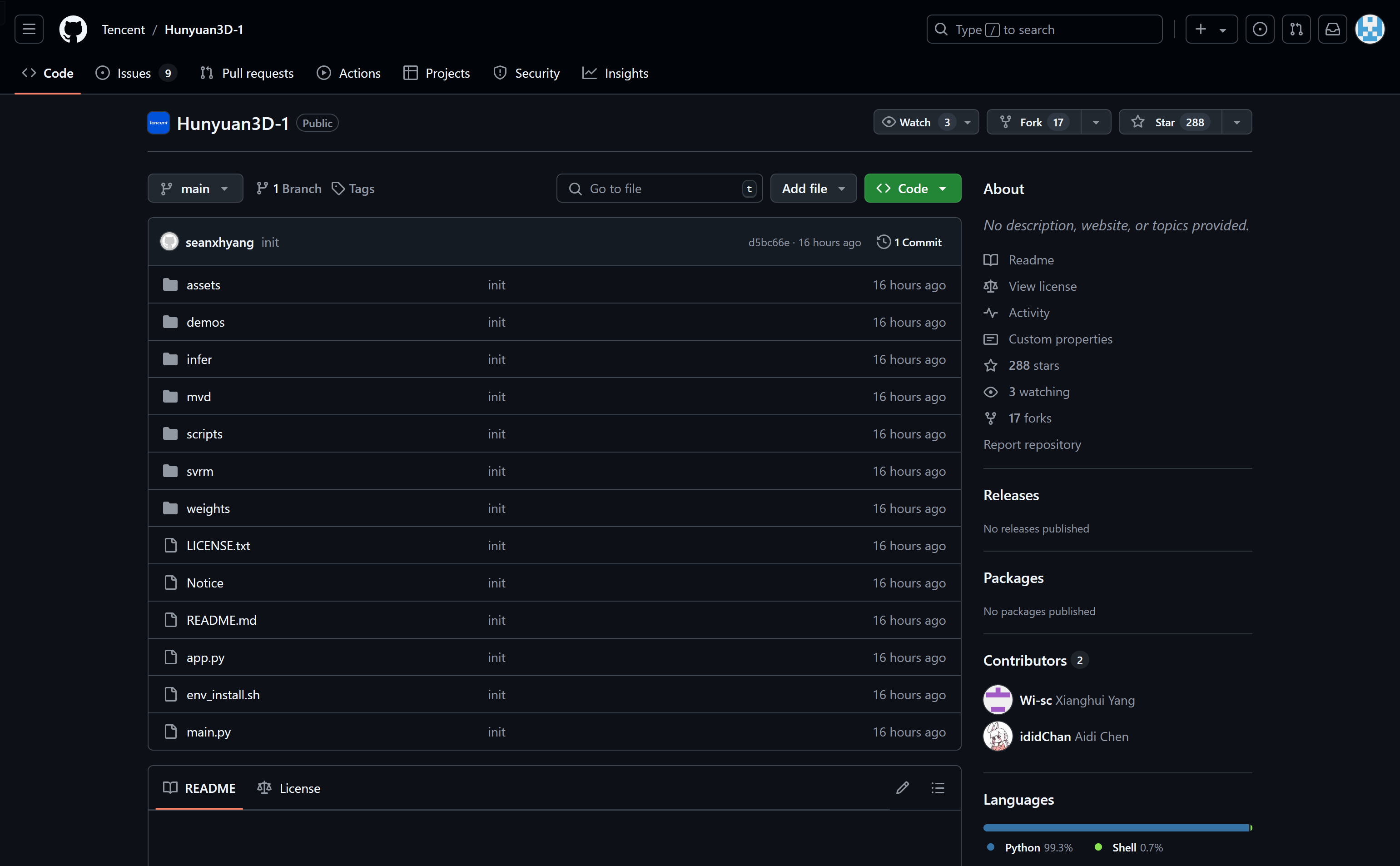Open the weights folder
Screen dimensions: 1400x866
[209, 508]
